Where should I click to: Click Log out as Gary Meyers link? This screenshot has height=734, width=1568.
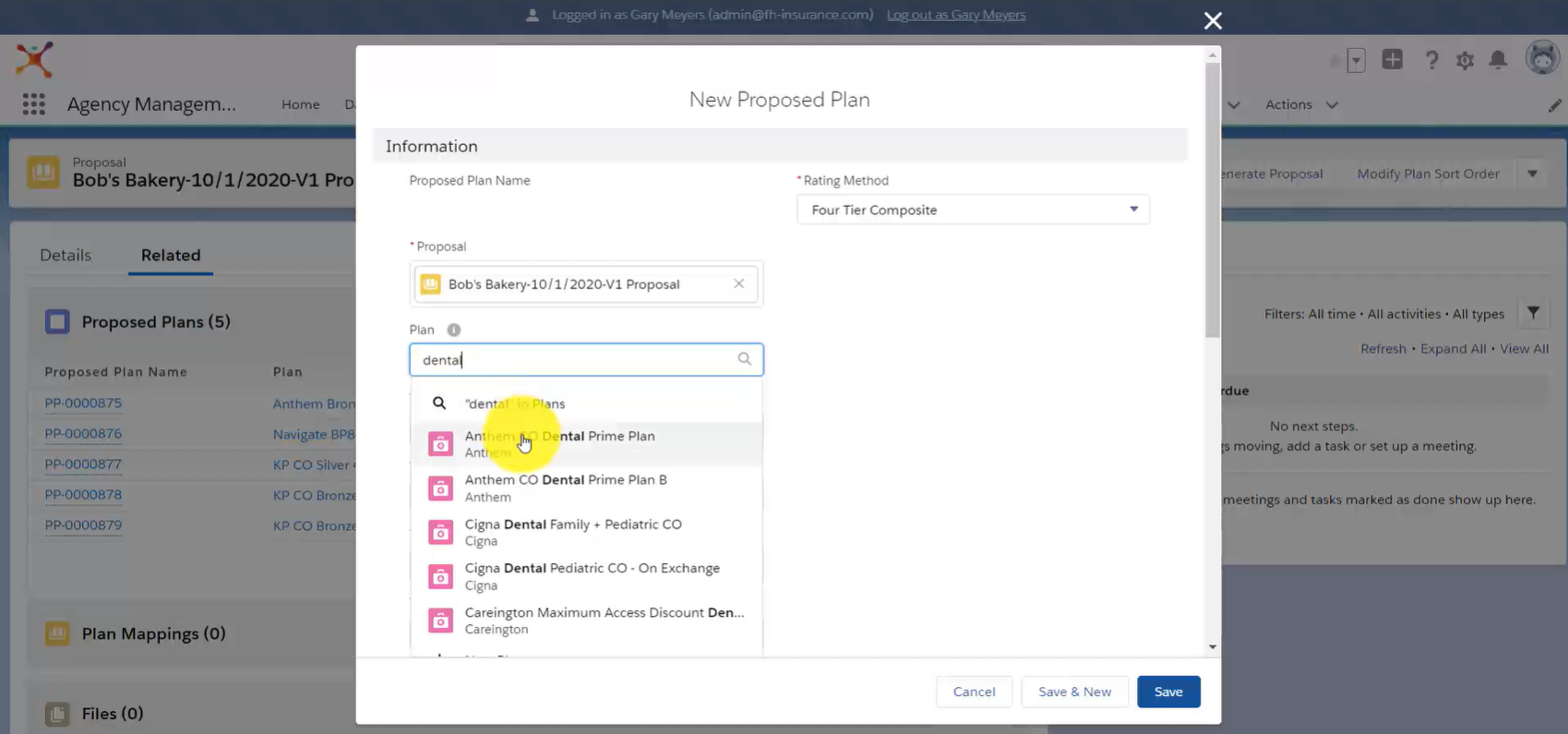[x=956, y=15]
